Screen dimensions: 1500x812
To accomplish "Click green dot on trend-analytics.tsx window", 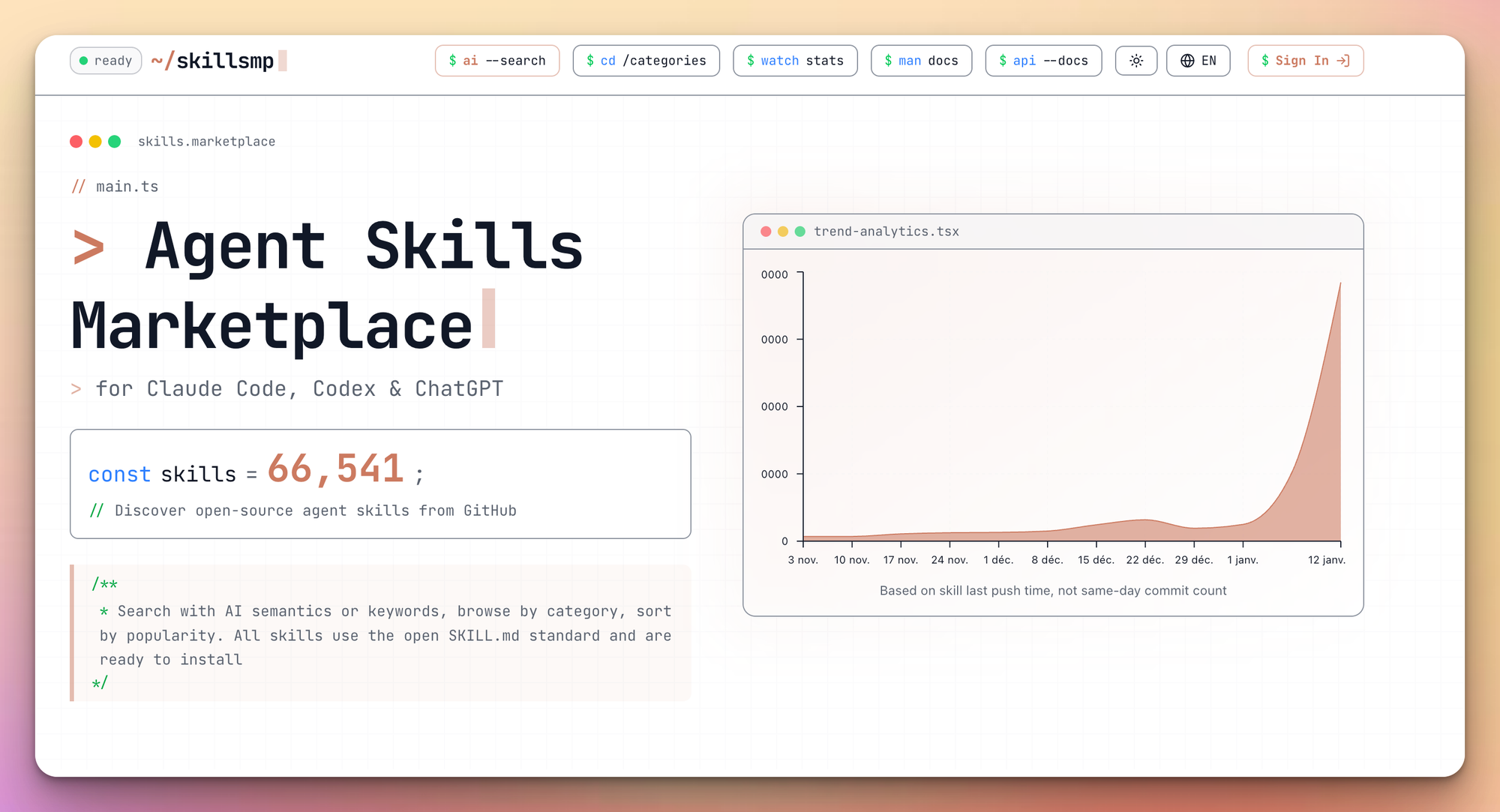I will [x=800, y=232].
